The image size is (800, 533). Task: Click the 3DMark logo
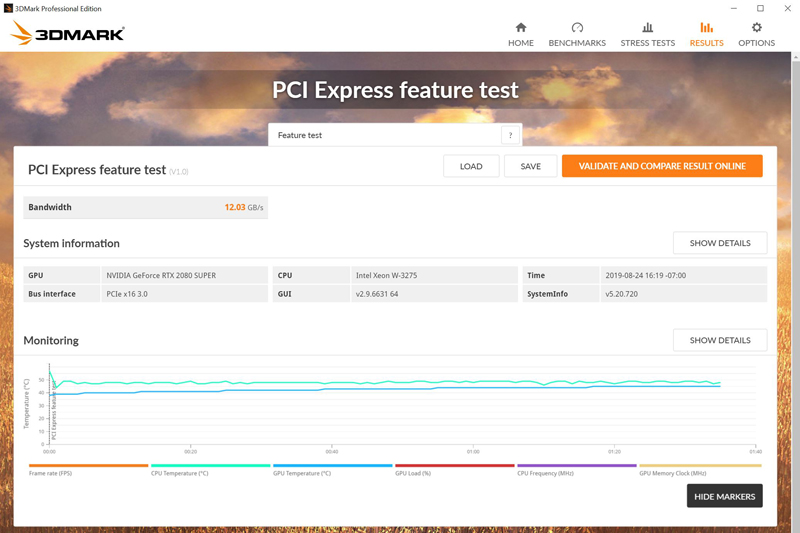tap(68, 34)
